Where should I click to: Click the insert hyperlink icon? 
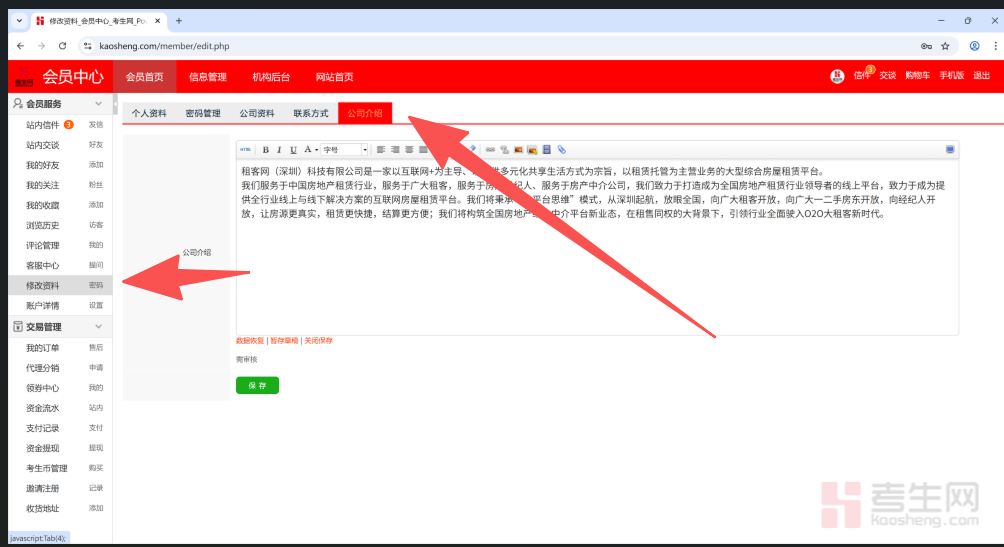click(x=490, y=150)
